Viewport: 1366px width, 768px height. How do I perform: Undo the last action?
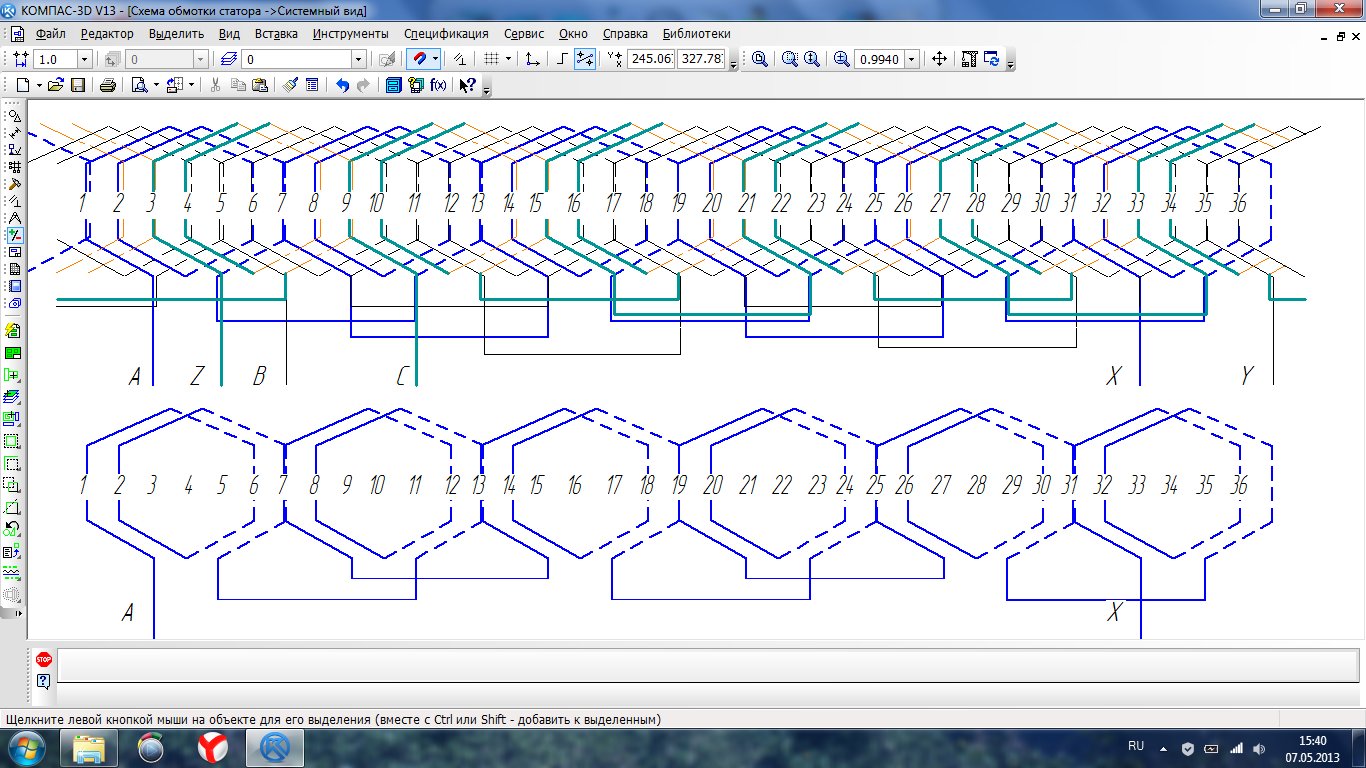(342, 85)
